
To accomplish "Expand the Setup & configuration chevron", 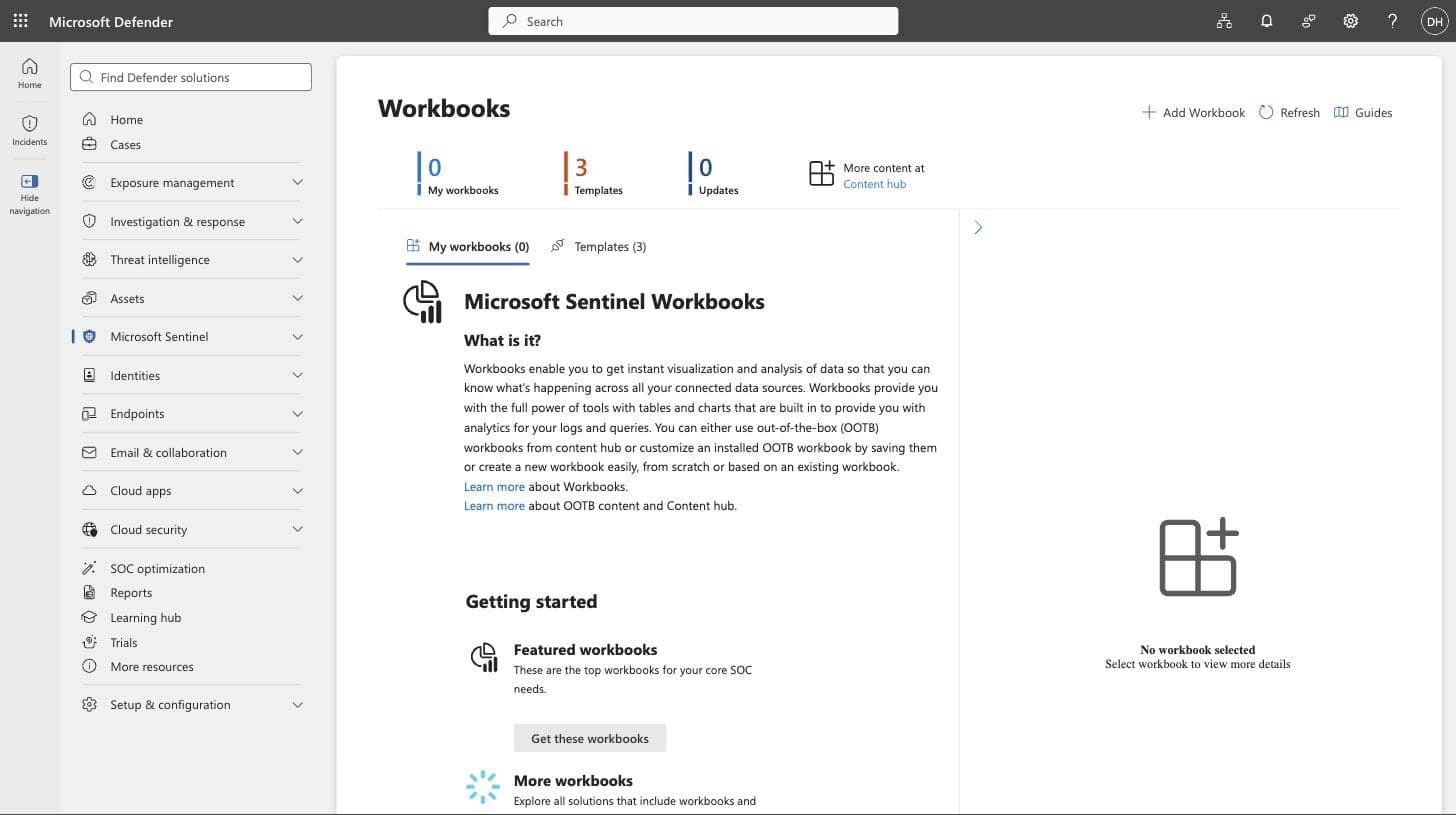I will pos(297,704).
